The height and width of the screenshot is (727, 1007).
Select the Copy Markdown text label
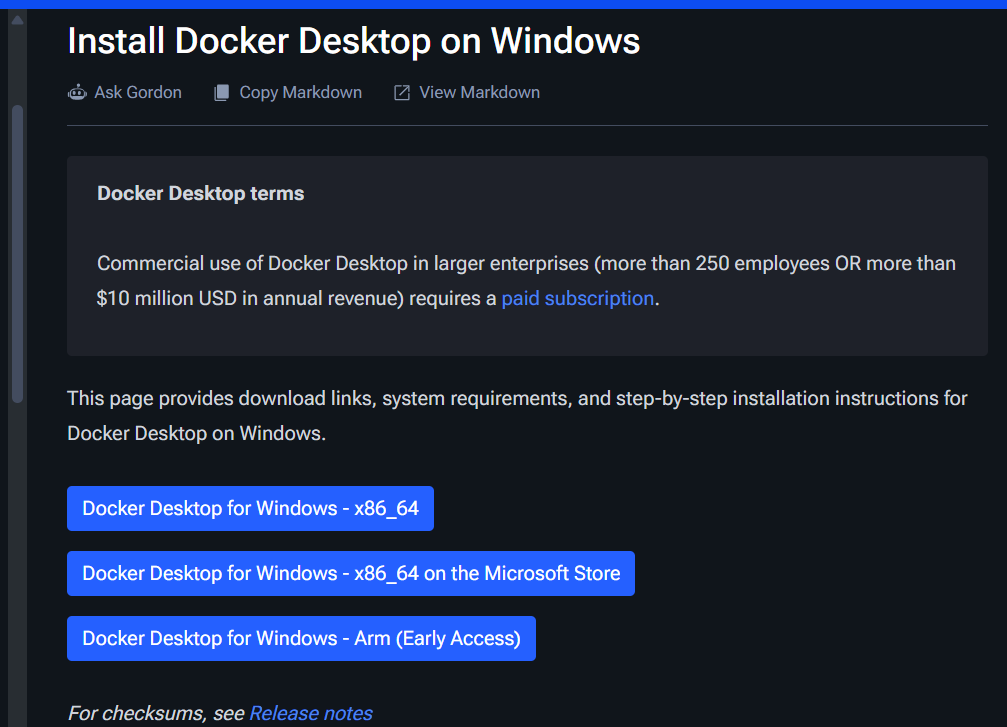pos(301,92)
